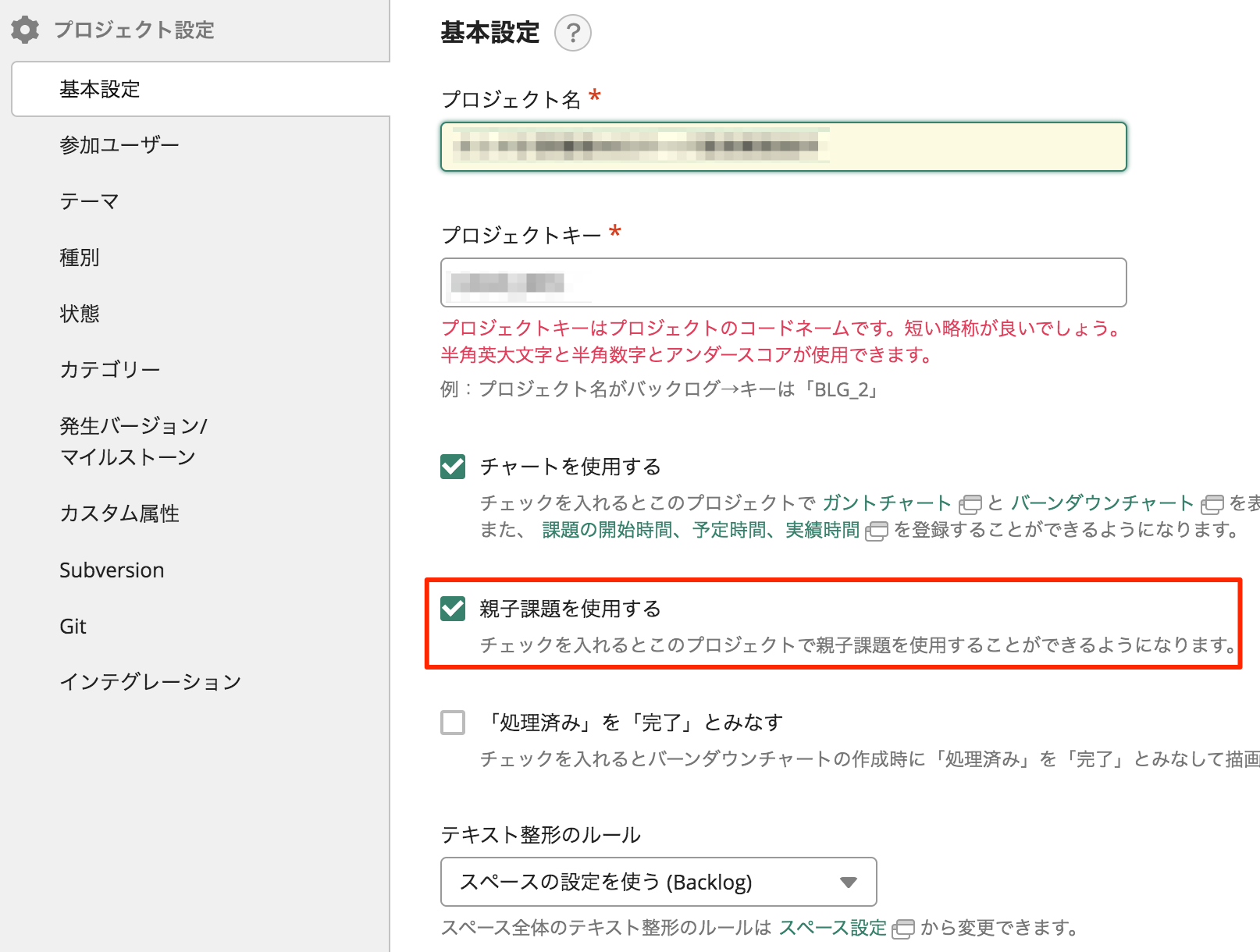1260x952 pixels.
Task: Select 基本設定 in the sidebar
Action: coord(201,89)
